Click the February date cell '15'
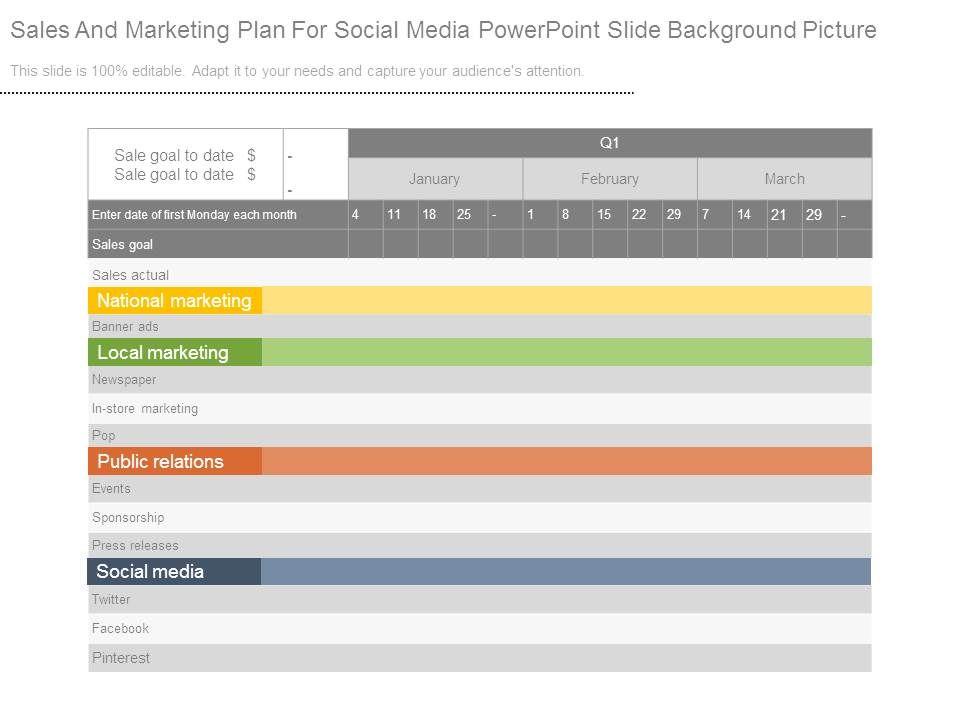The image size is (960, 720). coord(610,215)
